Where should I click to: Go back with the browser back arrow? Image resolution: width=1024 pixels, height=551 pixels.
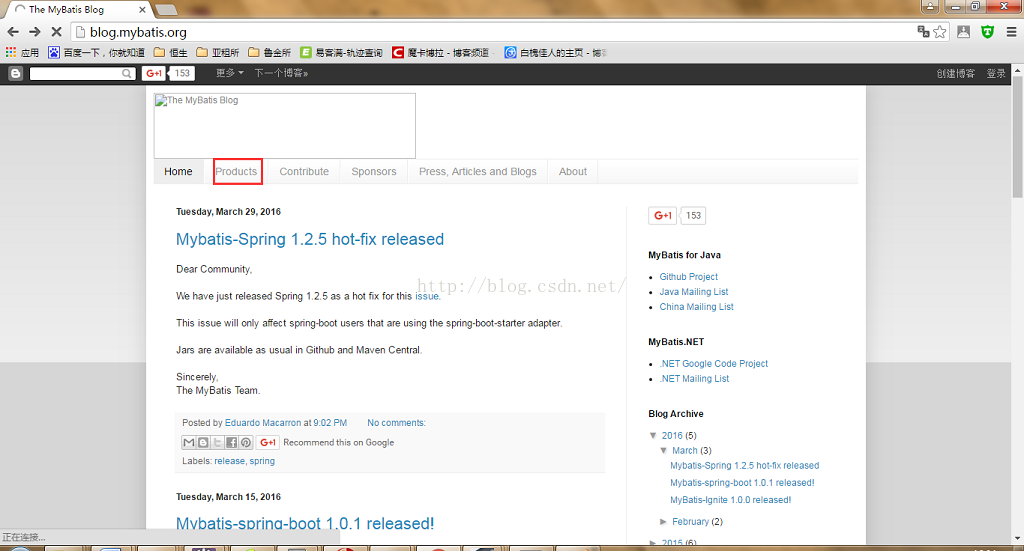12,32
